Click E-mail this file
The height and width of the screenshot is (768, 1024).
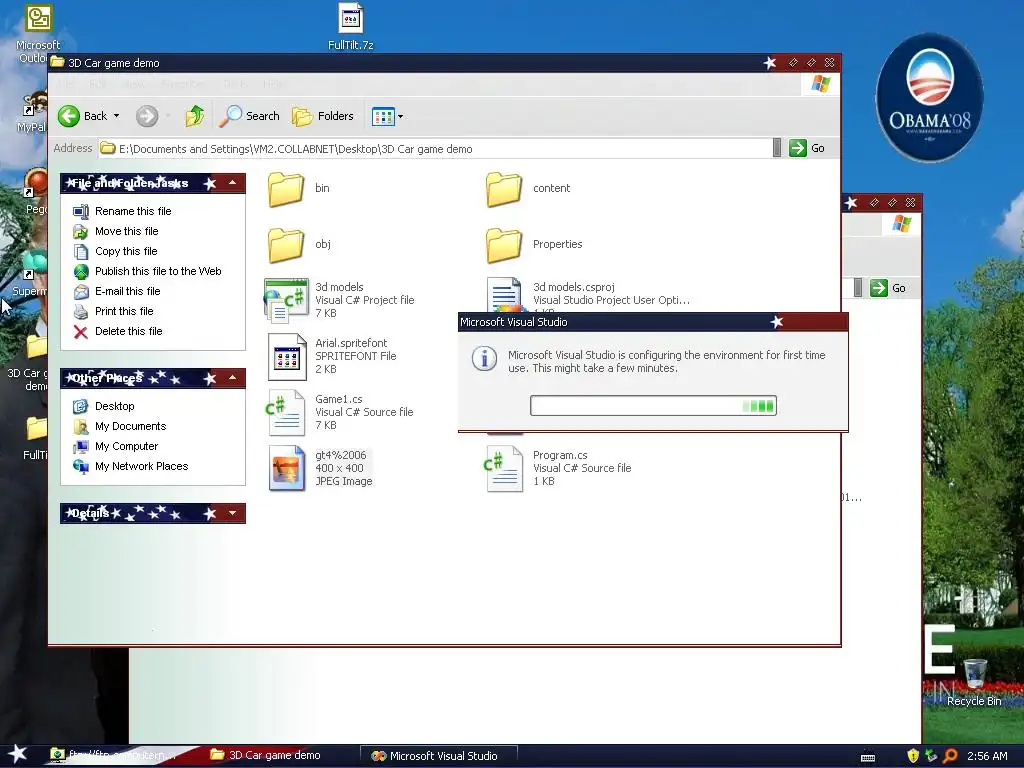(127, 291)
